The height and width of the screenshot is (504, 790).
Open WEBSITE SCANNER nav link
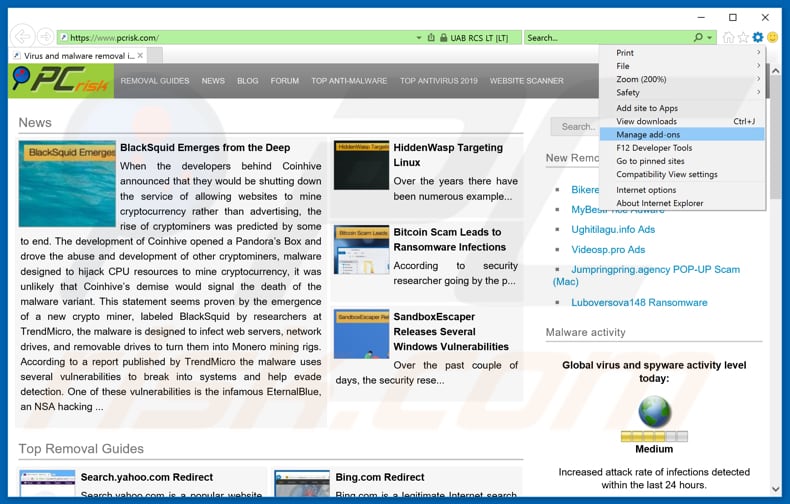526,81
